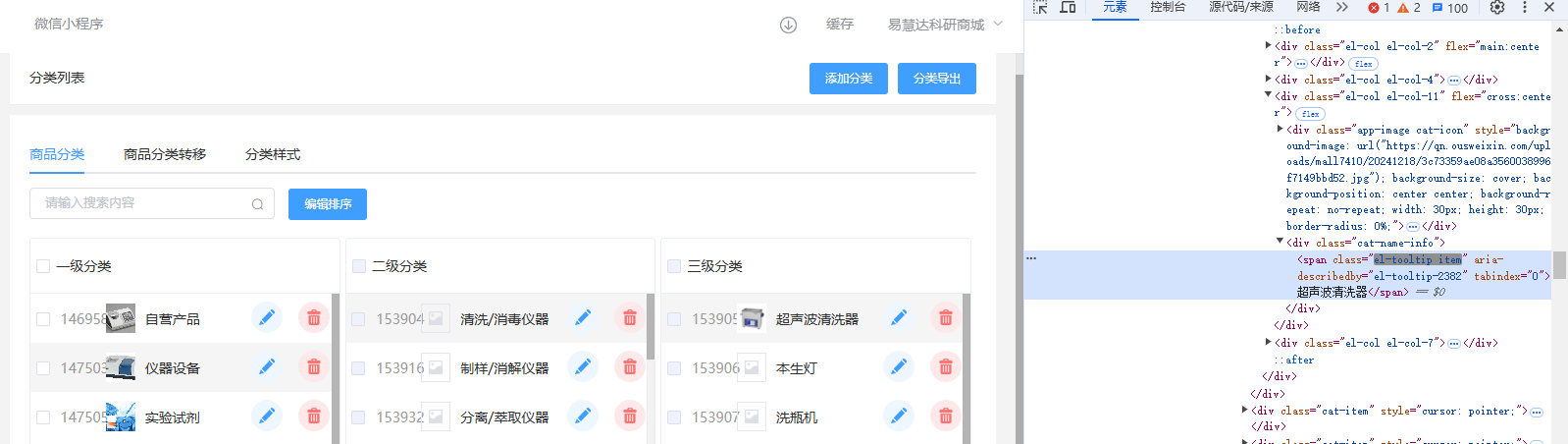1568x444 pixels.
Task: Tick the checkbox for category 146958
Action: pyautogui.click(x=43, y=319)
